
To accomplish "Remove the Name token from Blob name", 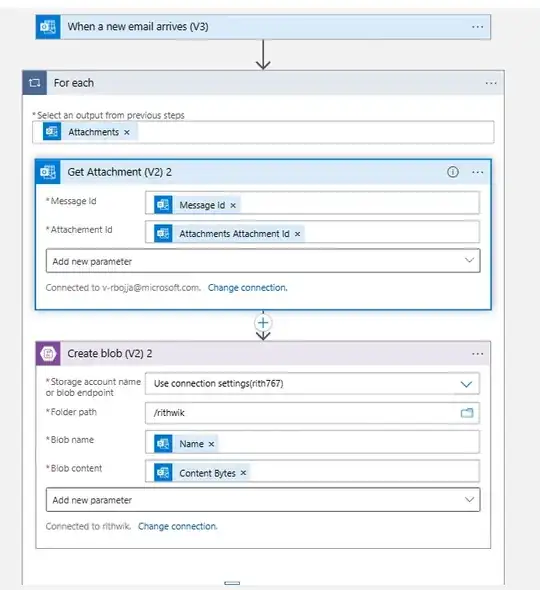I will [x=211, y=444].
